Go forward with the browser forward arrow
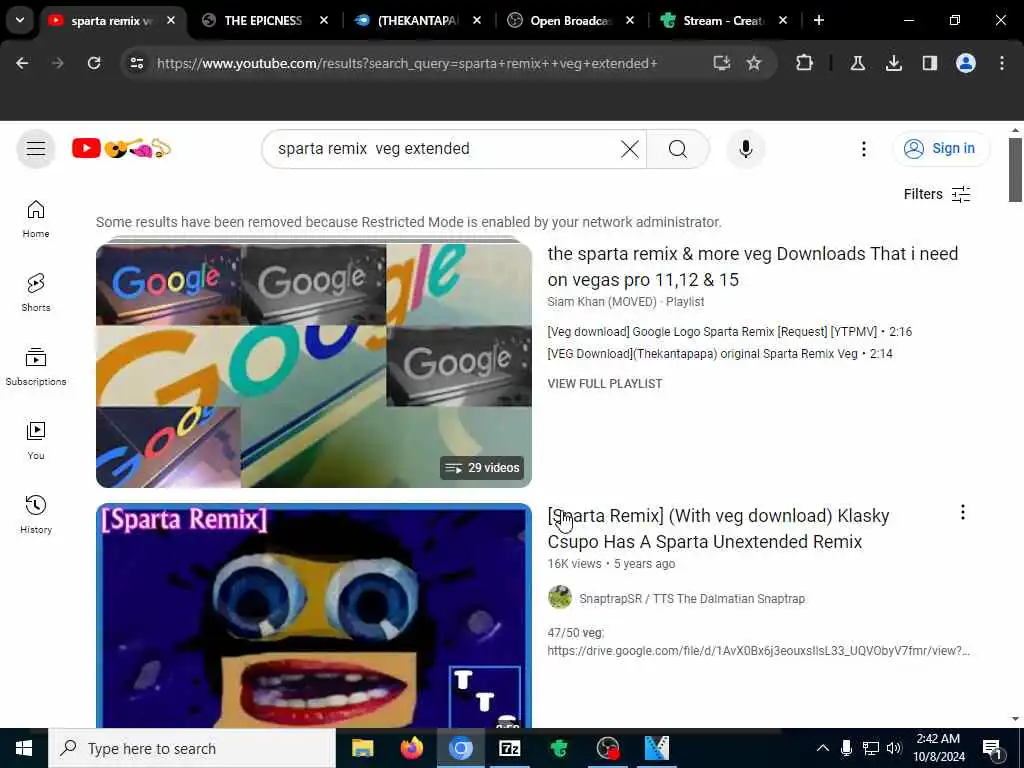Screen dimensions: 1024x768 pyautogui.click(x=58, y=63)
